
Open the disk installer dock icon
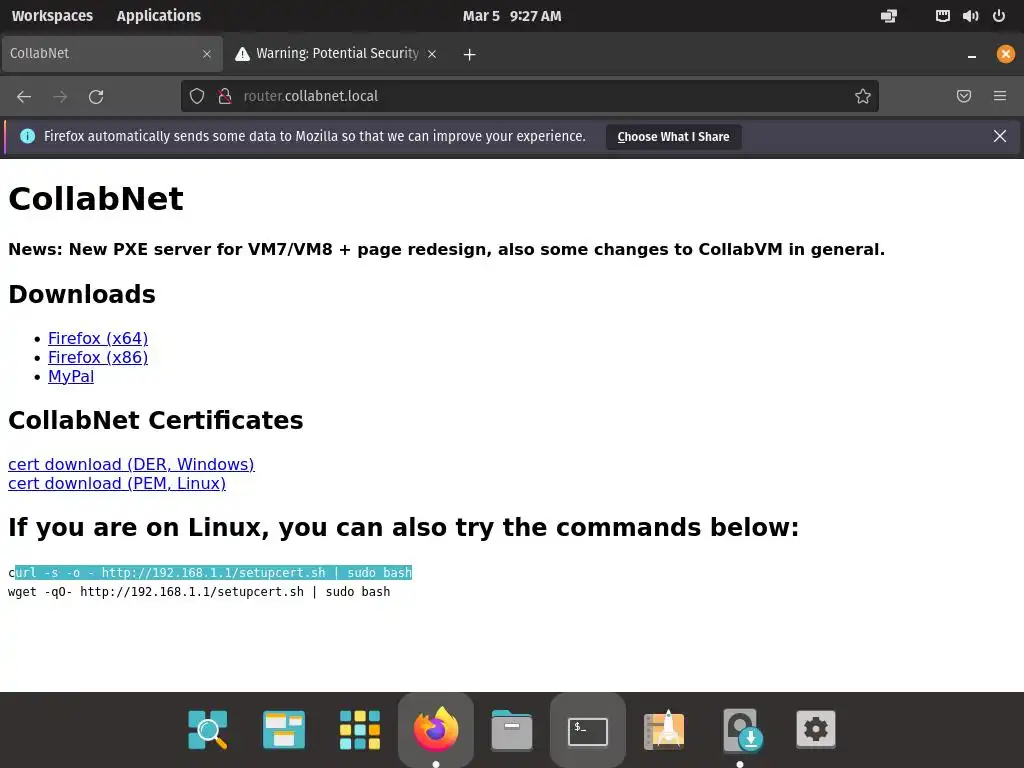[743, 729]
